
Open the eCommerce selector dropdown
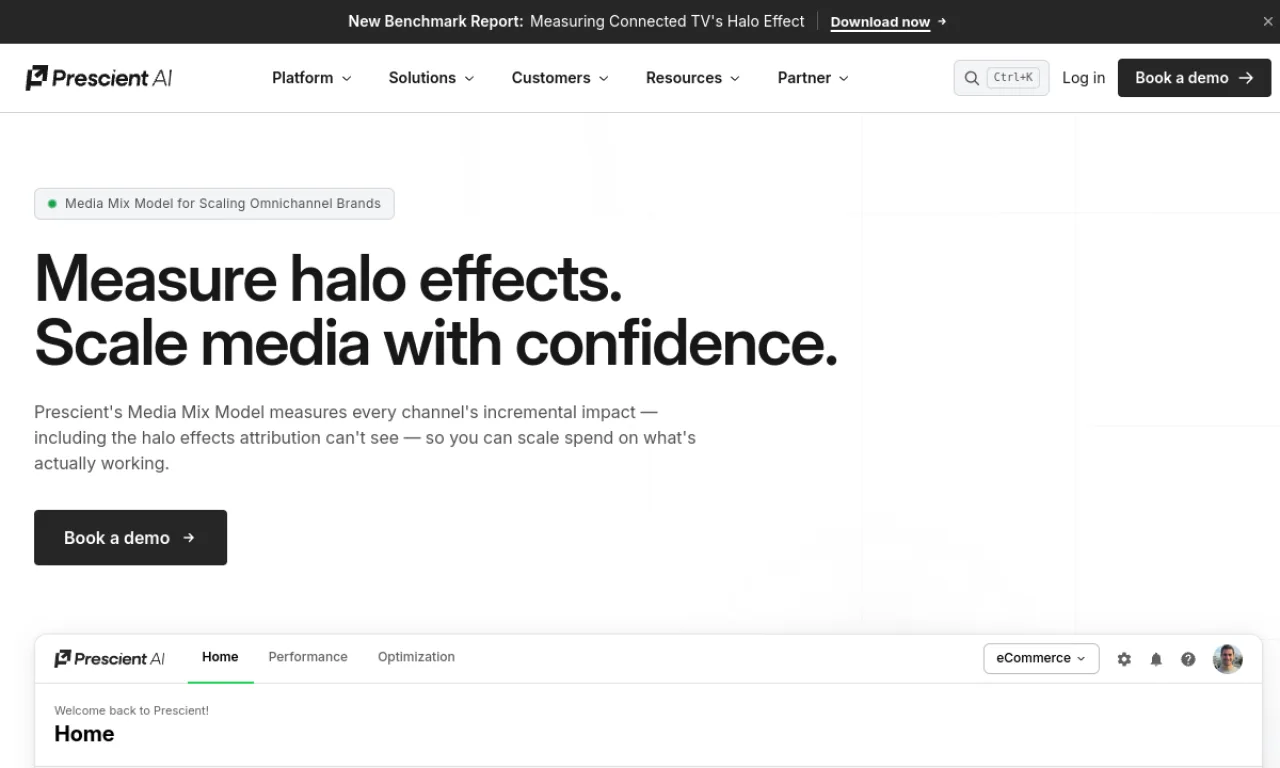1041,658
